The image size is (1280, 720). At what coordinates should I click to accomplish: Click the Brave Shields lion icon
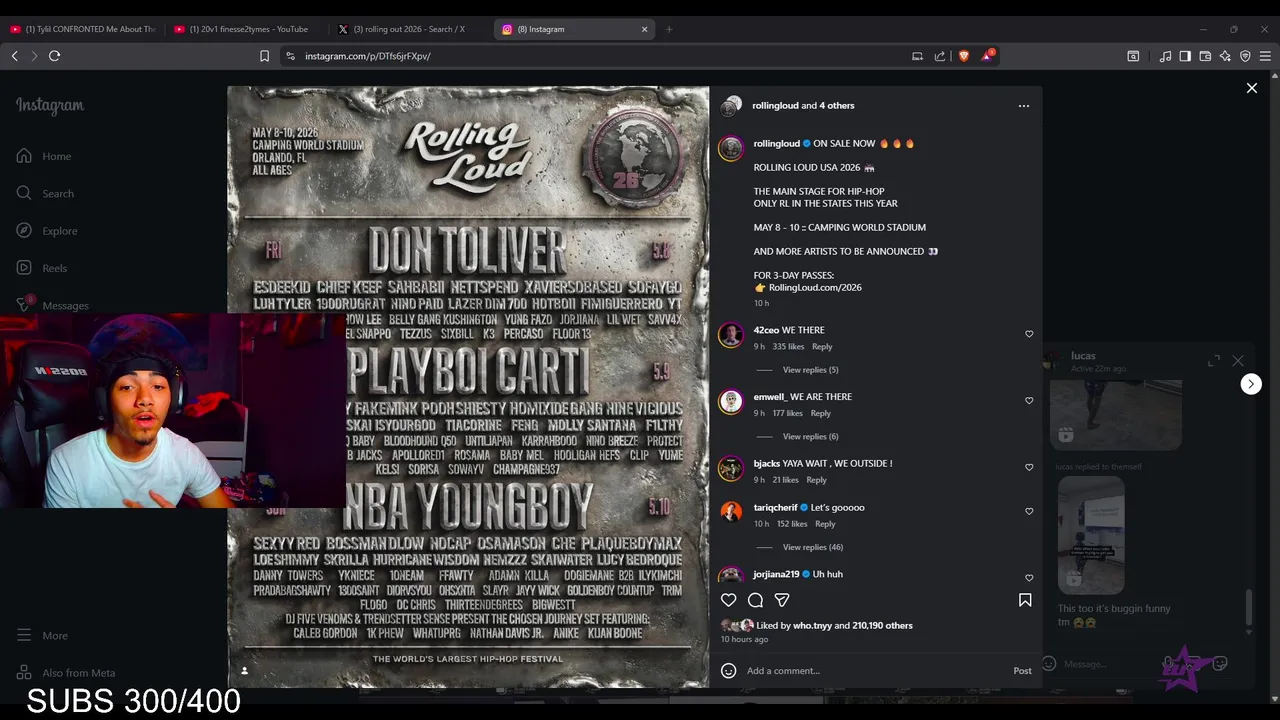point(964,56)
